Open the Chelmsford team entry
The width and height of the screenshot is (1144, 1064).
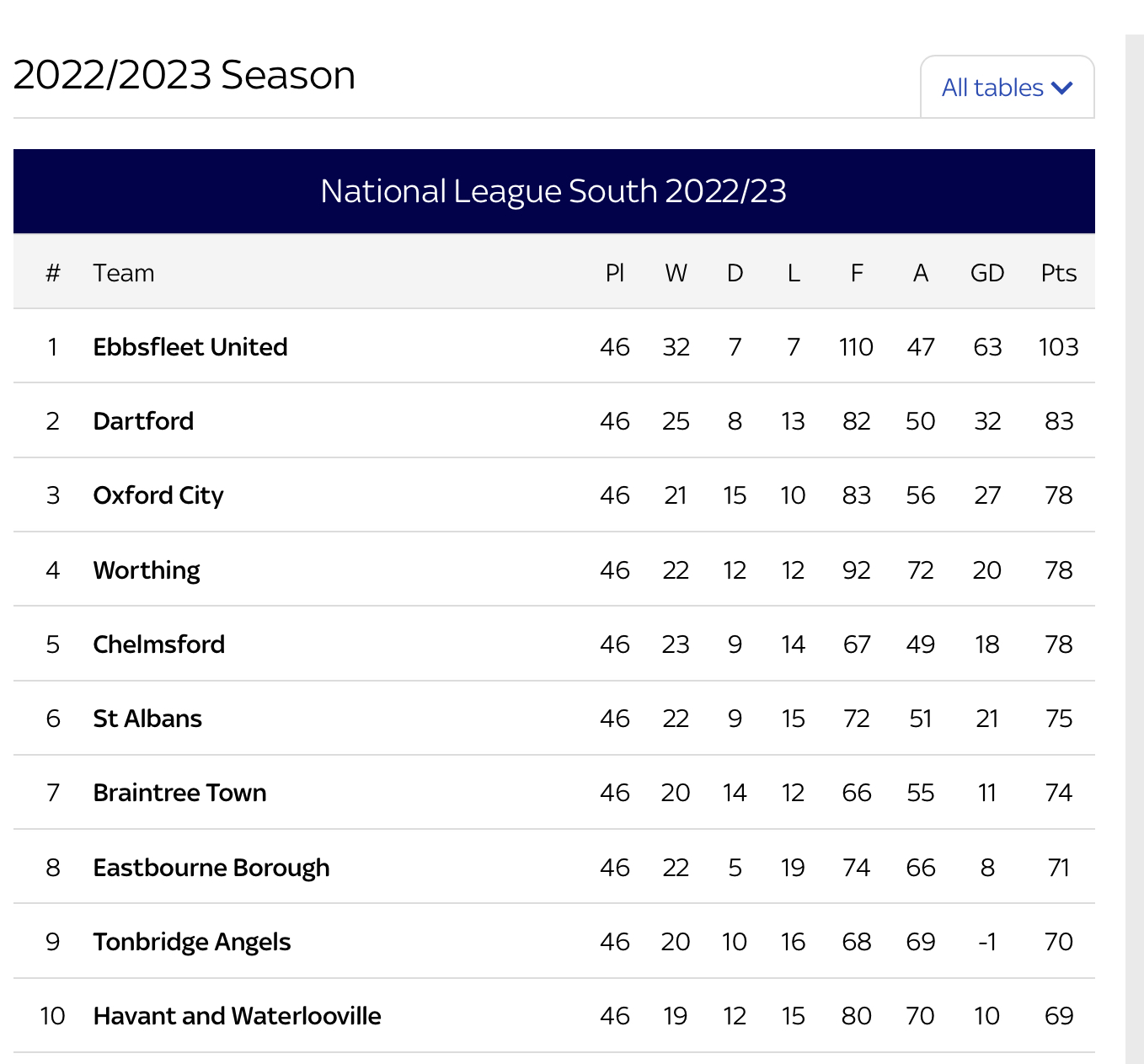pos(158,644)
